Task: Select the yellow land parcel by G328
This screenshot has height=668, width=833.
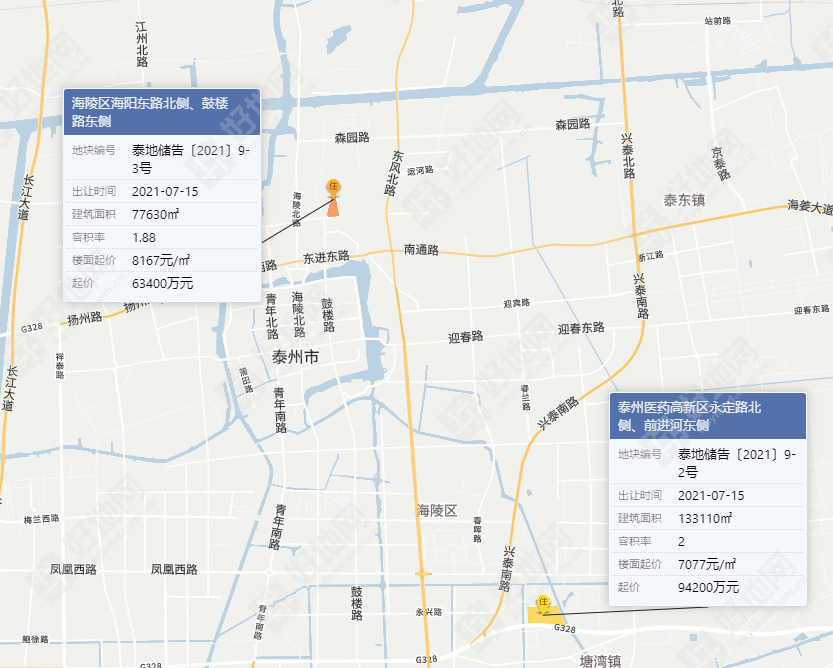Action: pos(544,615)
